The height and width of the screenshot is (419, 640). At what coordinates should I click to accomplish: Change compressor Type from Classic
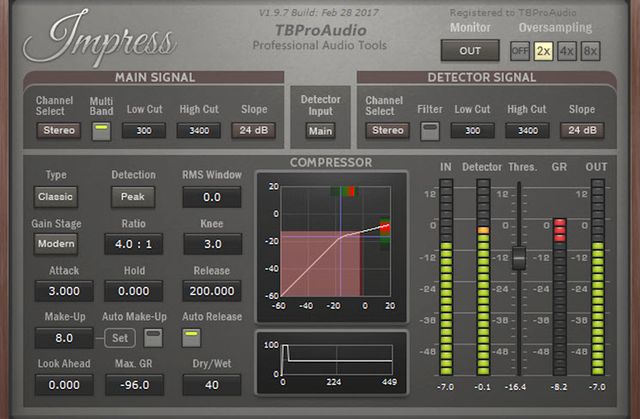pos(56,197)
